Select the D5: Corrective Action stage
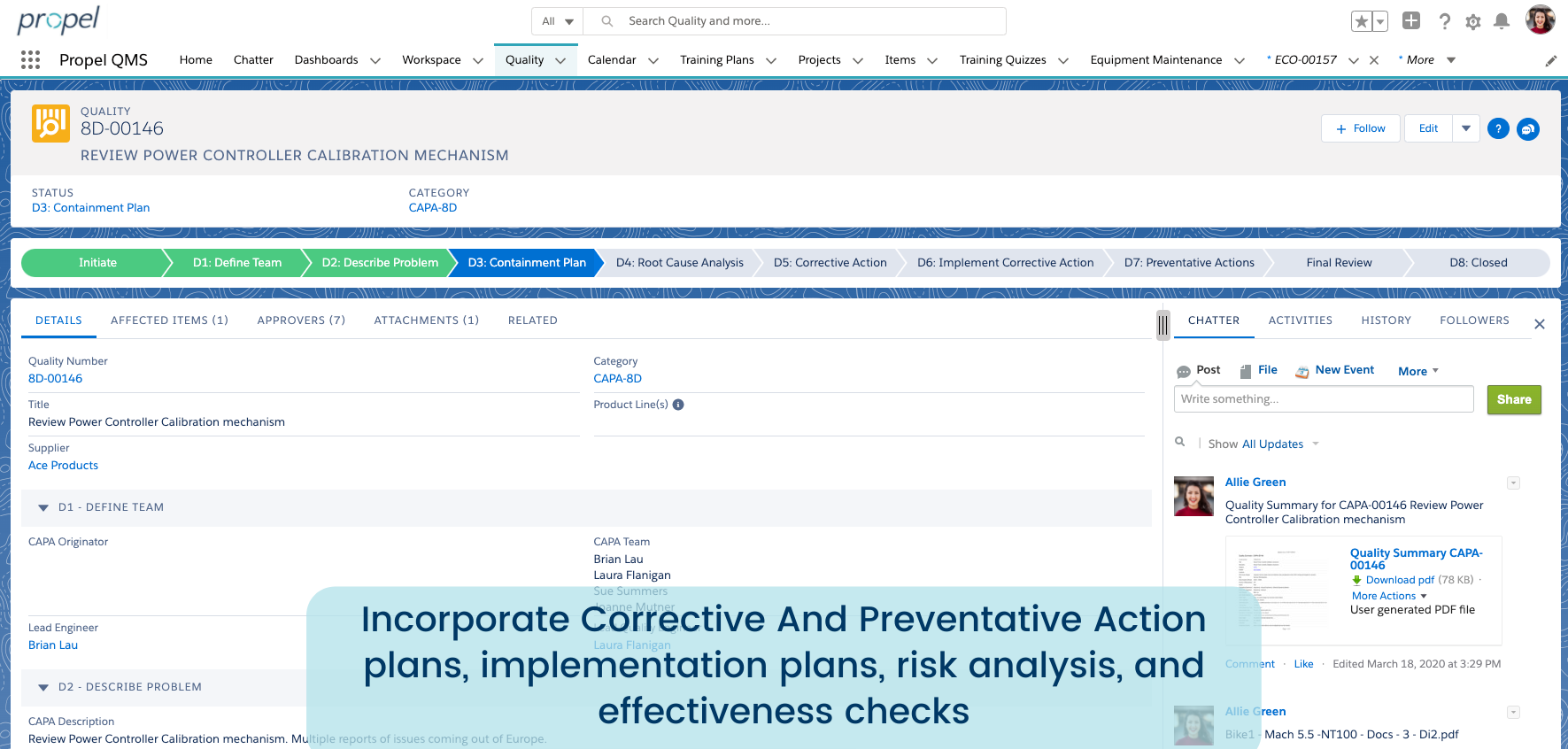This screenshot has height=749, width=1568. coord(830,263)
